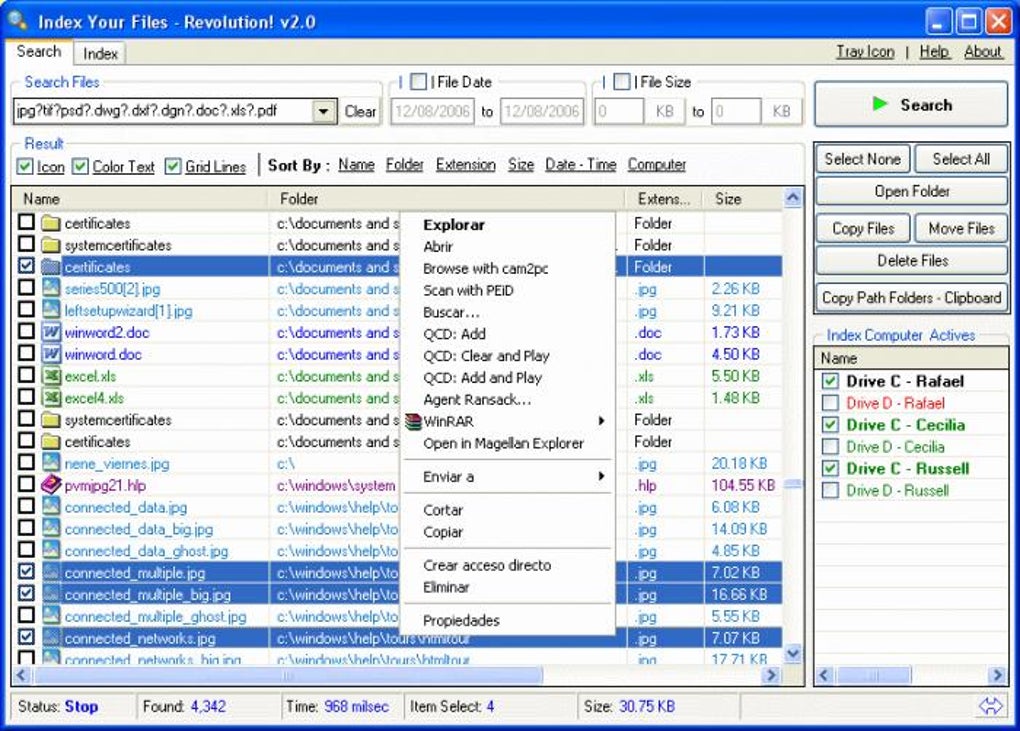Click the Index Computer panel horizontal scrollbar
The height and width of the screenshot is (731, 1020).
[911, 676]
